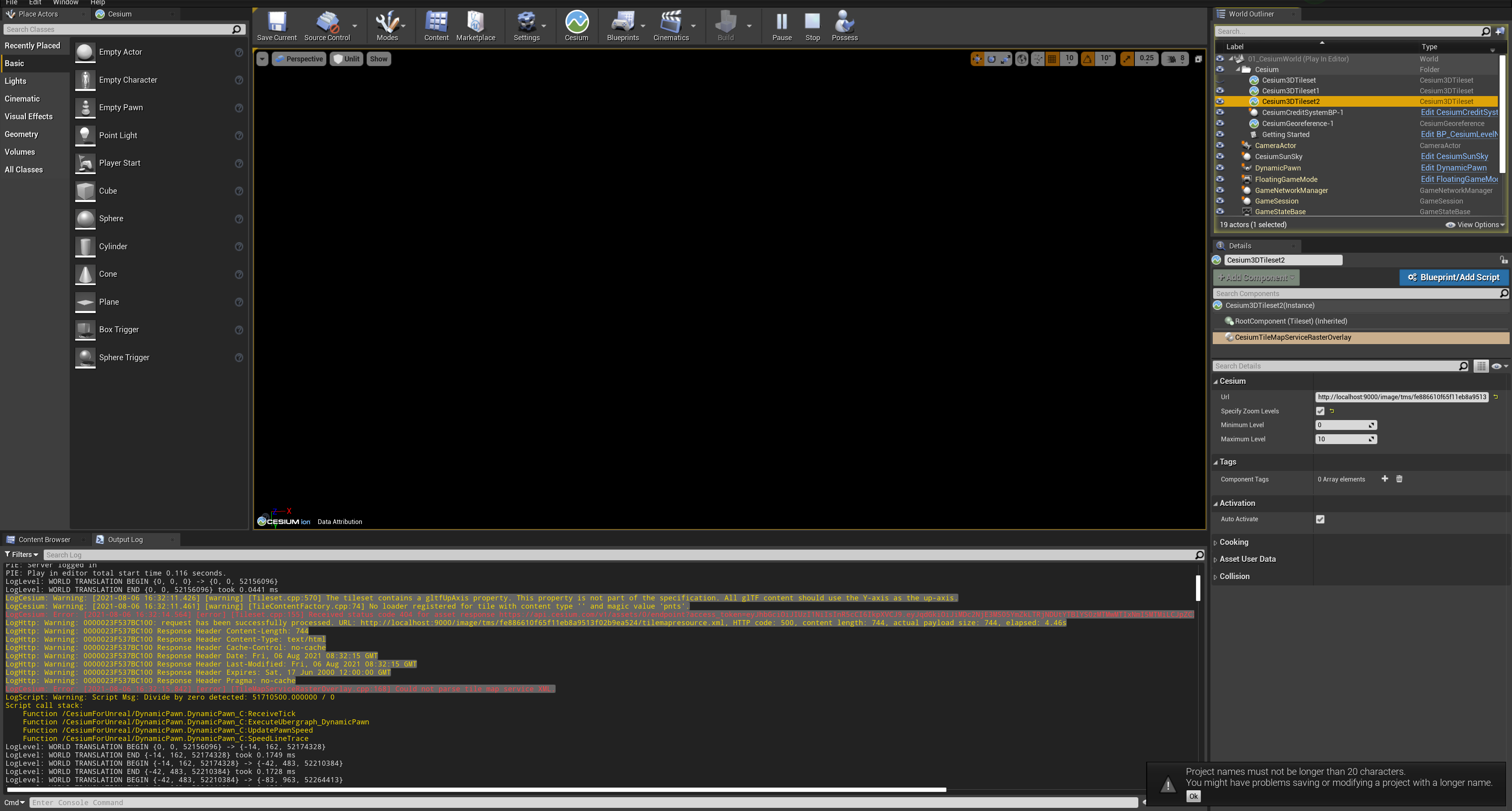Open the Window menu
1512x811 pixels.
pos(66,3)
